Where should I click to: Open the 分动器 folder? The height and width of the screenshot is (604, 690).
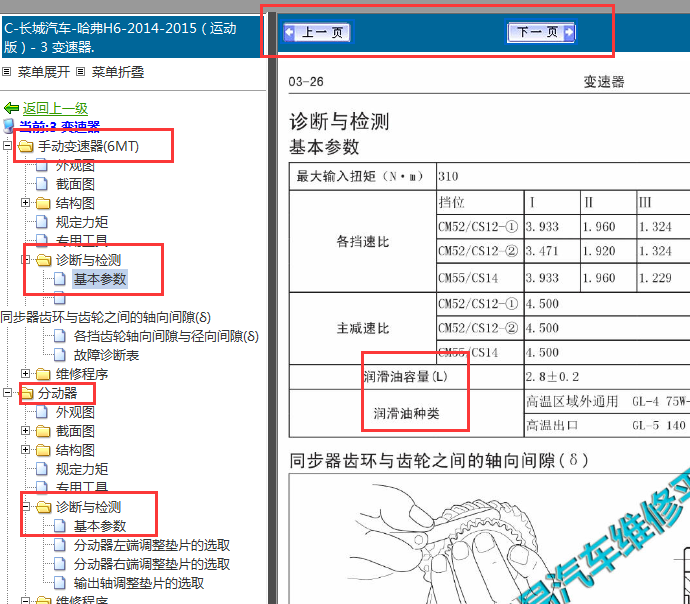(58, 393)
